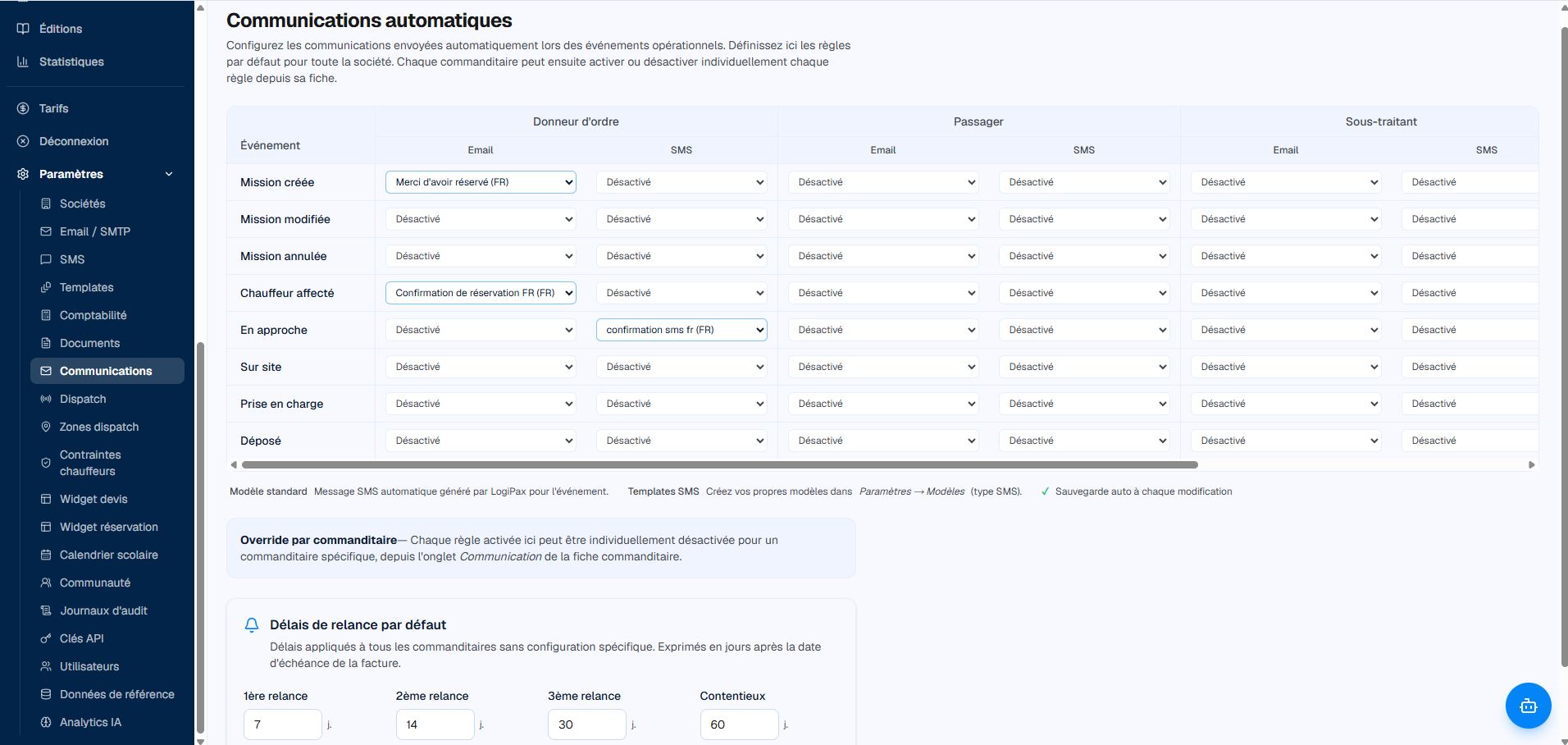The width and height of the screenshot is (1568, 745).
Task: Go to Comptabilité settings
Action: pyautogui.click(x=107, y=315)
